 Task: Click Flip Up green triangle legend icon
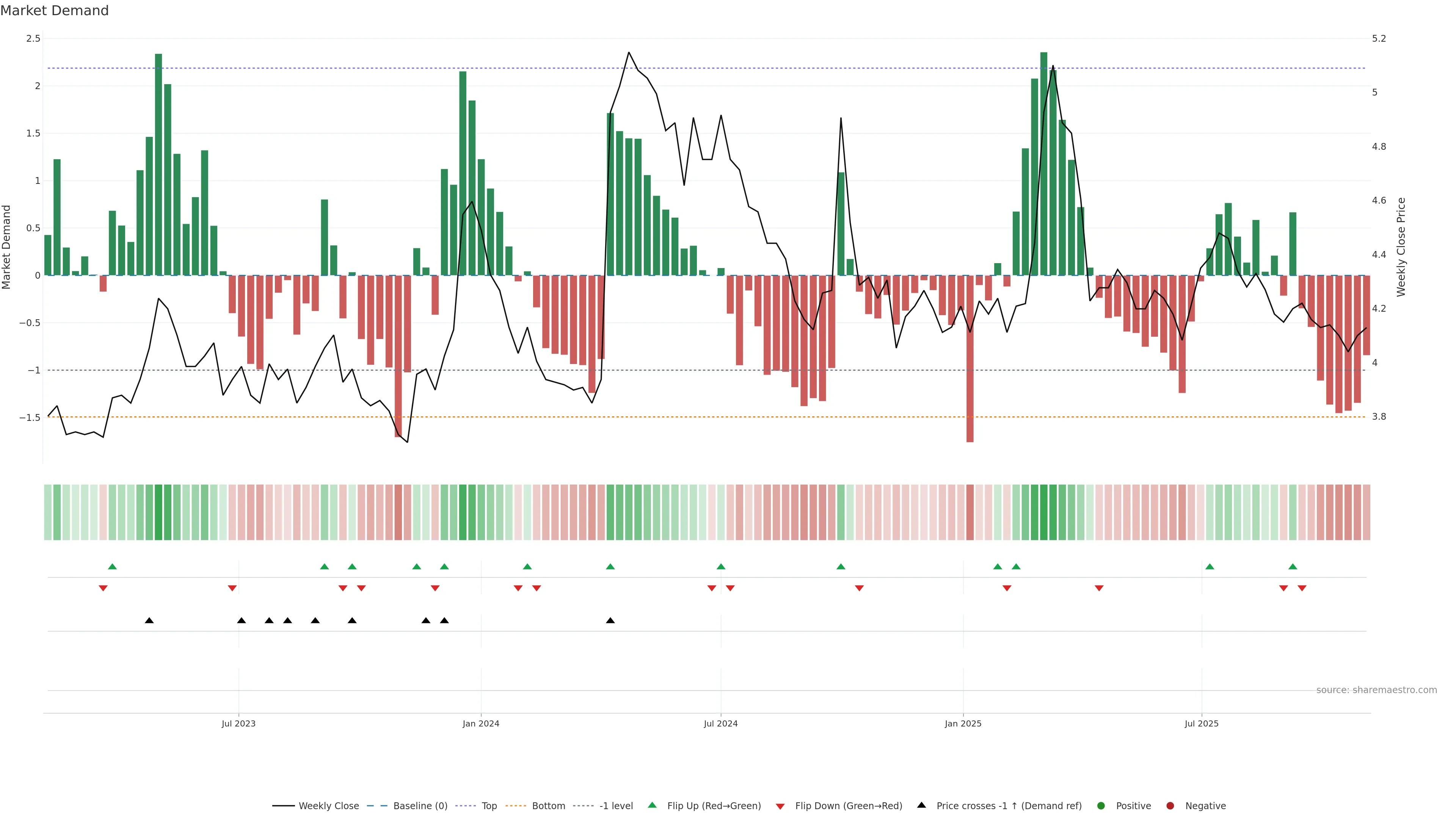pos(652,805)
